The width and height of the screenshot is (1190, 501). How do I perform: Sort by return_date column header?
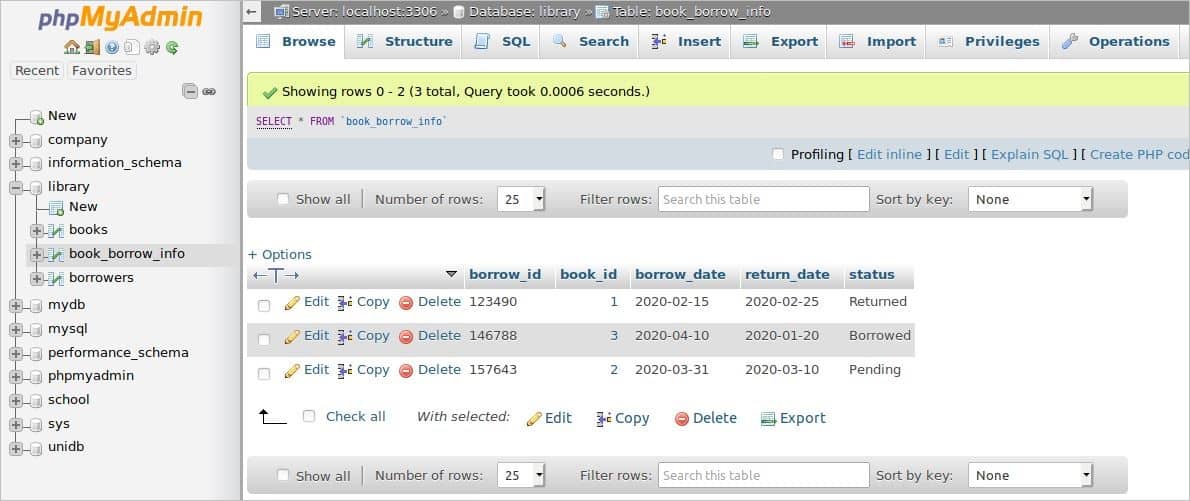pos(787,275)
